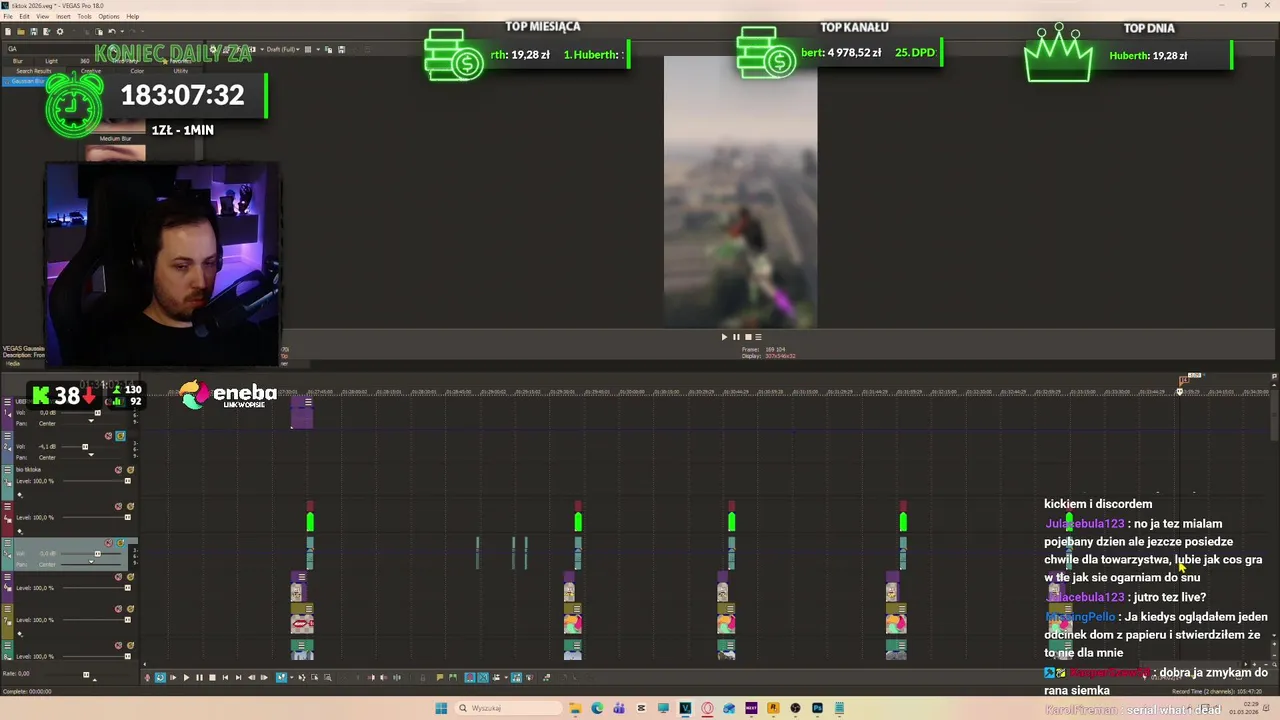1280x720 pixels.
Task: Click Pause under the video preview
Action: coord(736,337)
